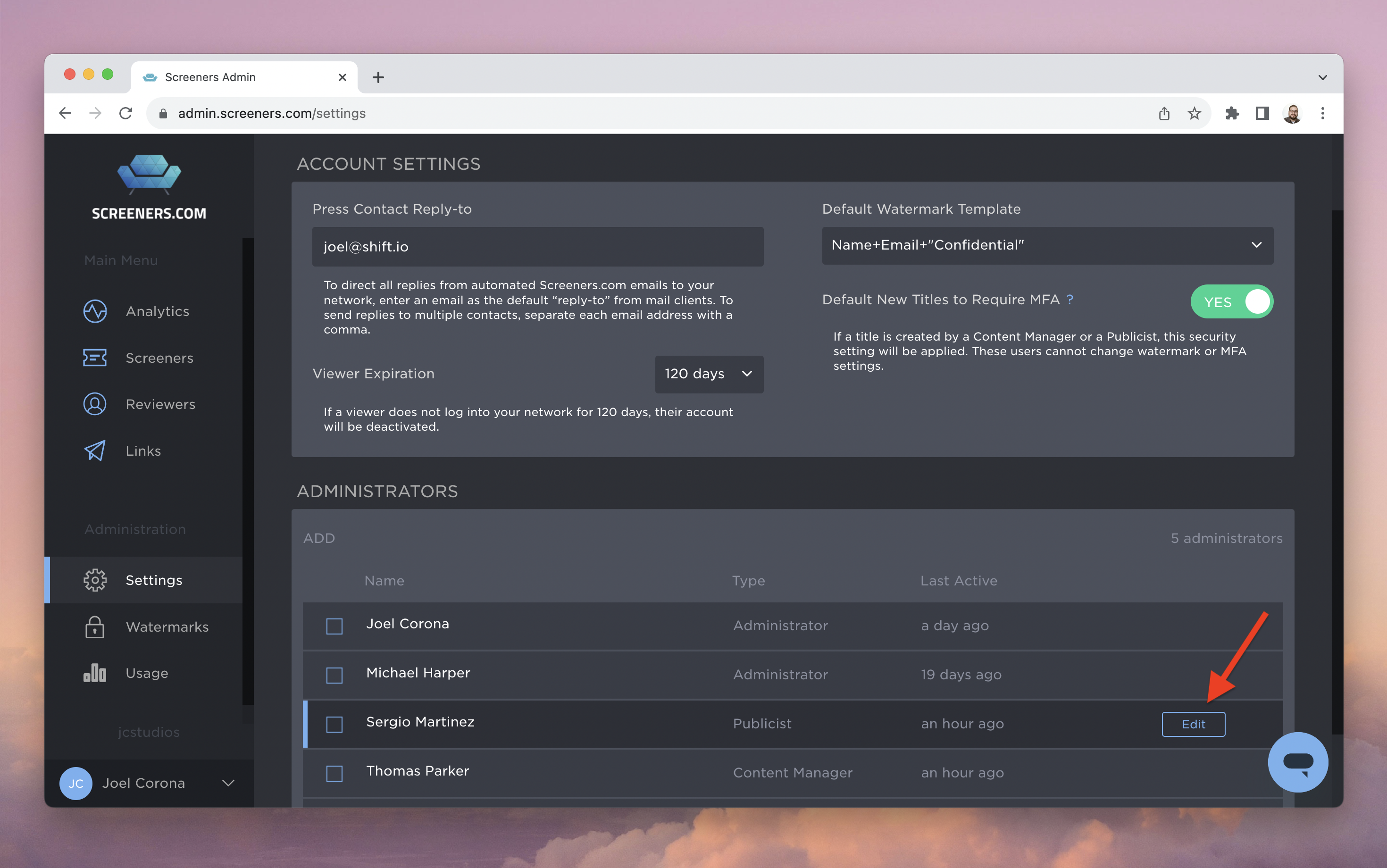Select the Screeners Admin browser tab
The height and width of the screenshot is (868, 1387).
[244, 77]
